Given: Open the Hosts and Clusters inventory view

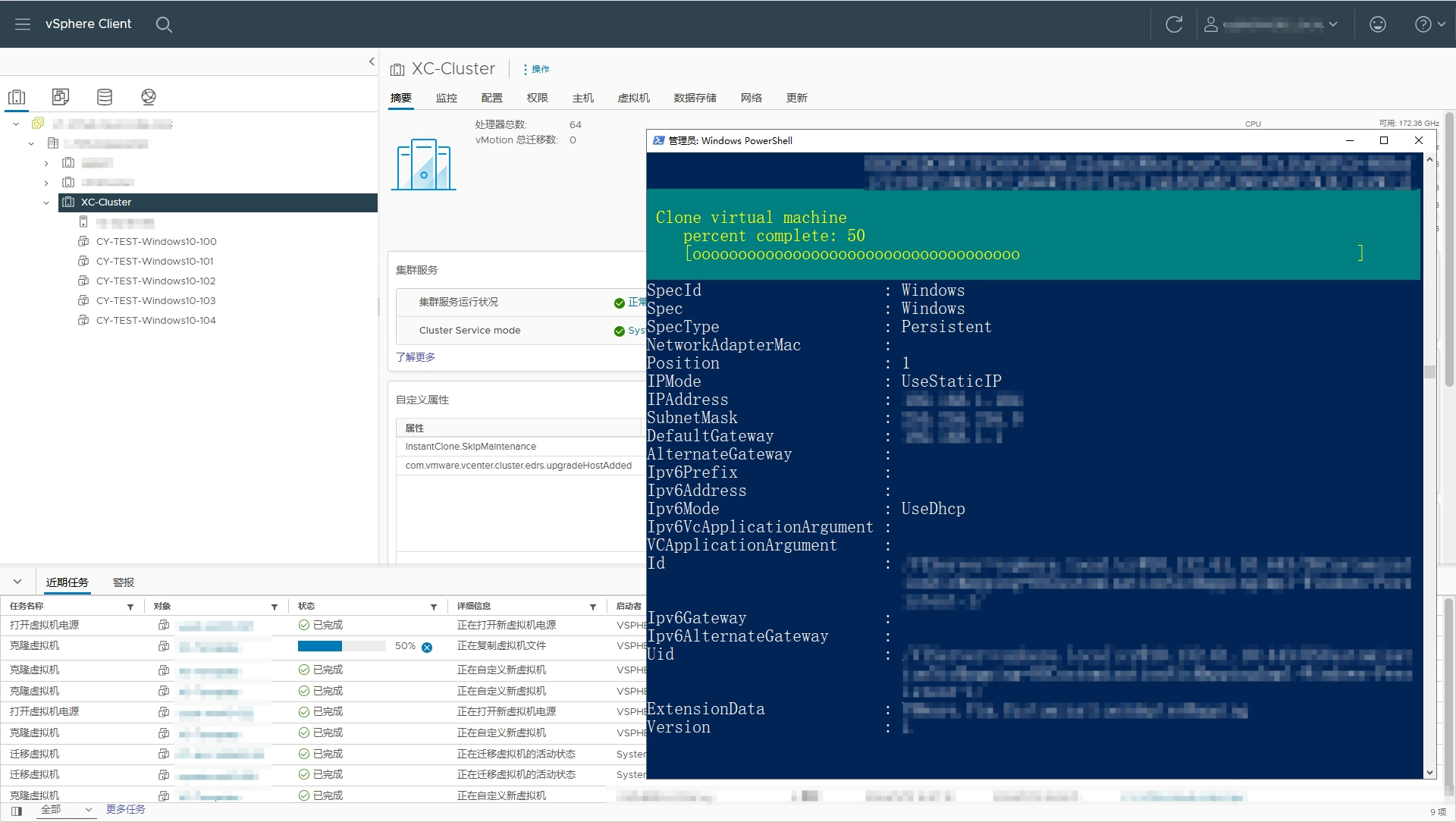Looking at the screenshot, I should [x=17, y=97].
